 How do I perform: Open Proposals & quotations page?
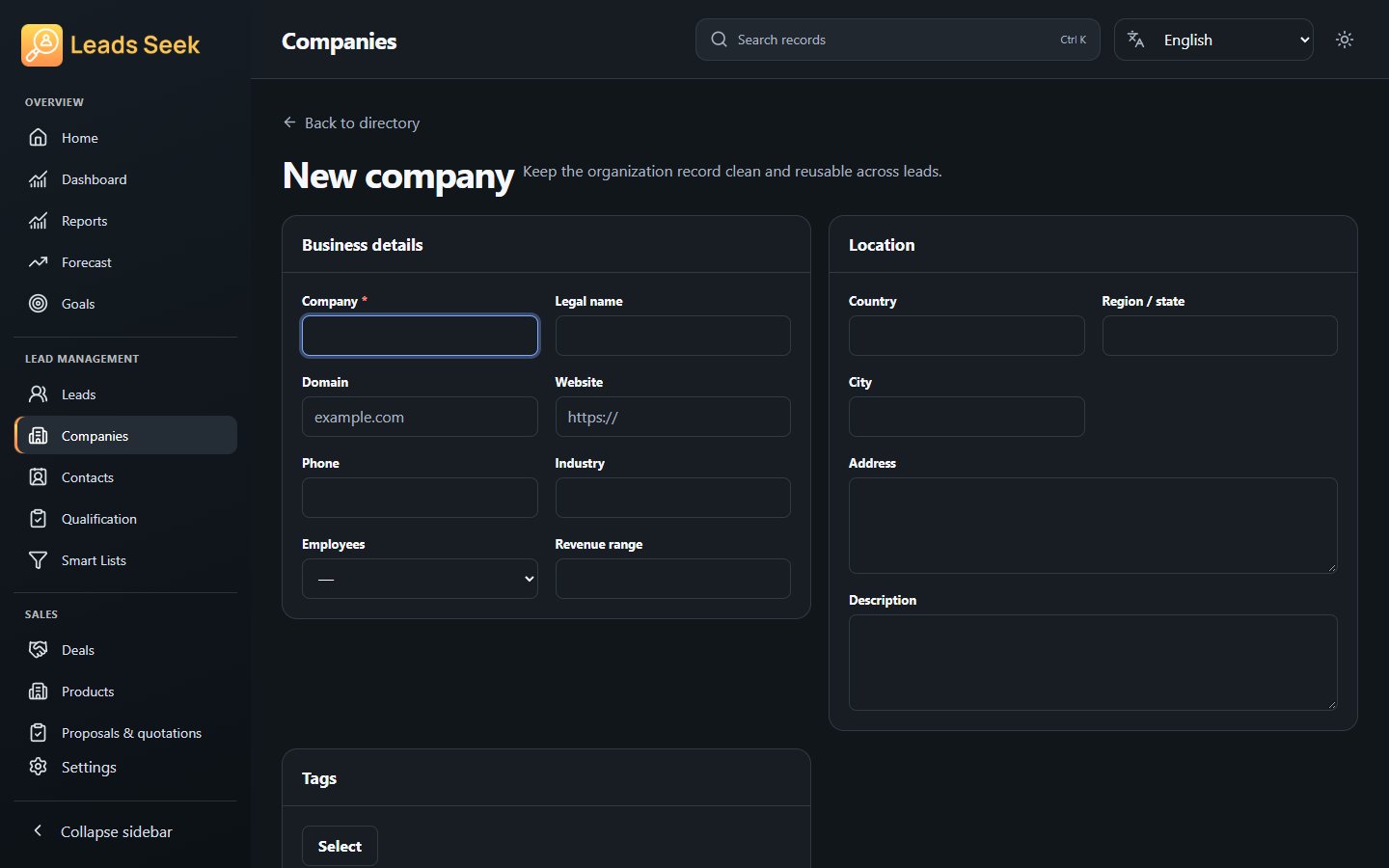pyautogui.click(x=125, y=733)
